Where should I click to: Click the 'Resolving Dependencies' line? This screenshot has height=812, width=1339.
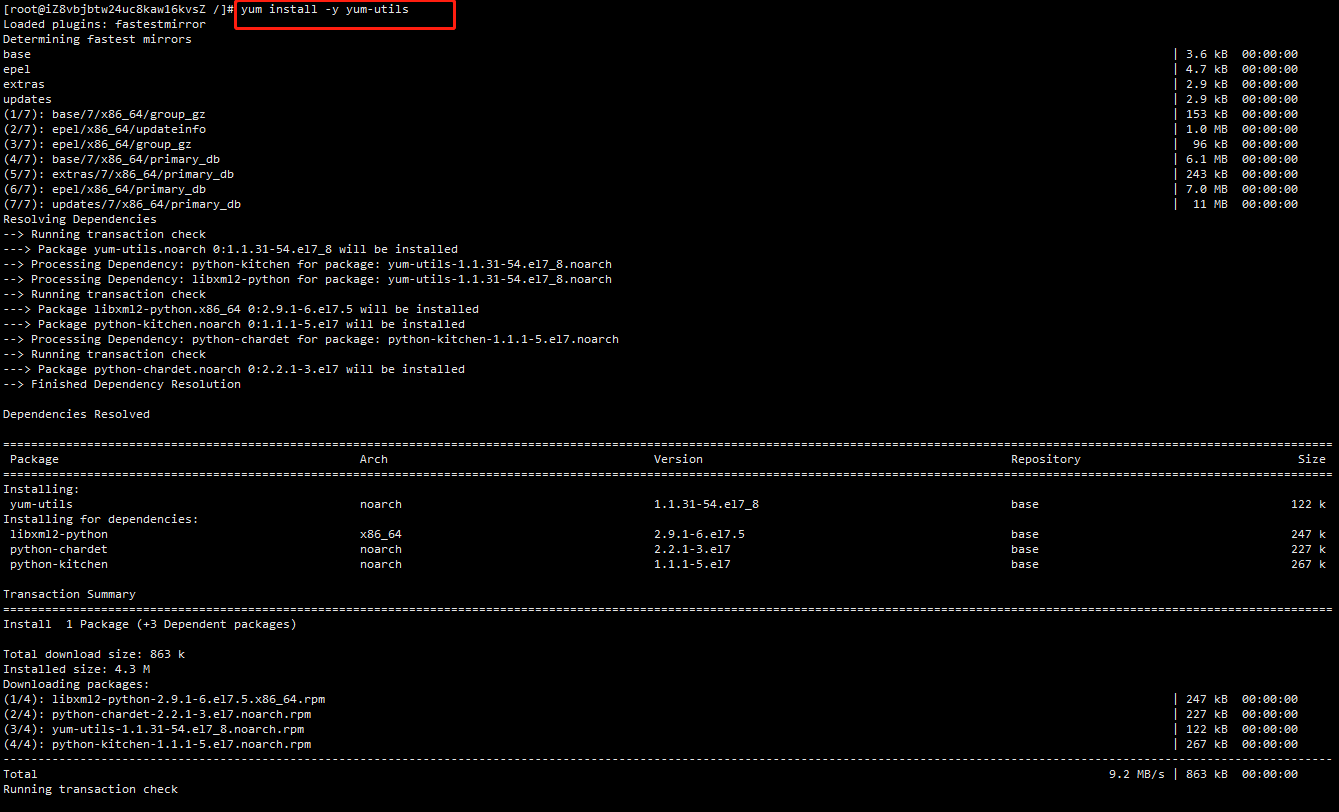pyautogui.click(x=80, y=219)
